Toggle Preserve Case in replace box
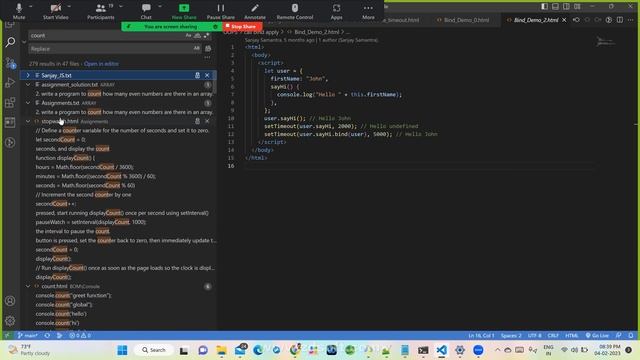The width and height of the screenshot is (640, 360). click(x=197, y=49)
